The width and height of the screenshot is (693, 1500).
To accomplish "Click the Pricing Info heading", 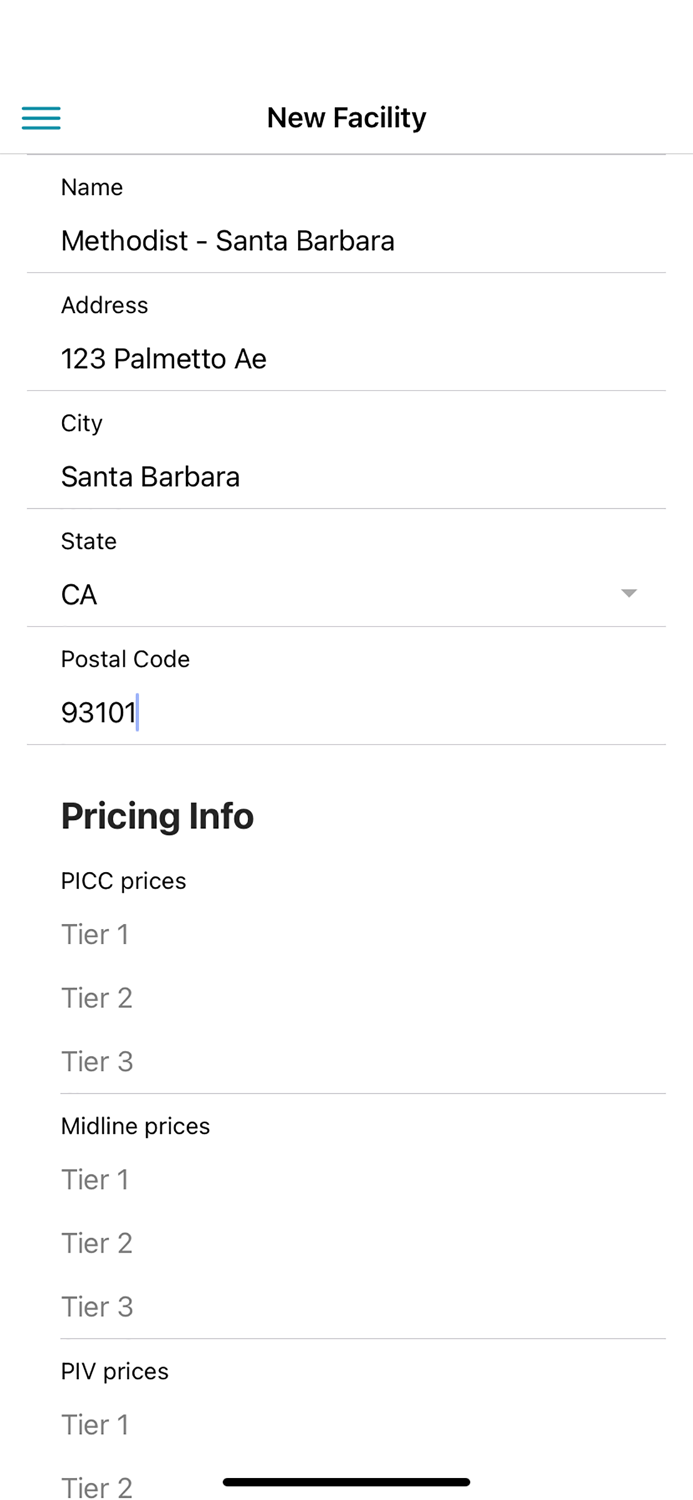I will pos(157,816).
